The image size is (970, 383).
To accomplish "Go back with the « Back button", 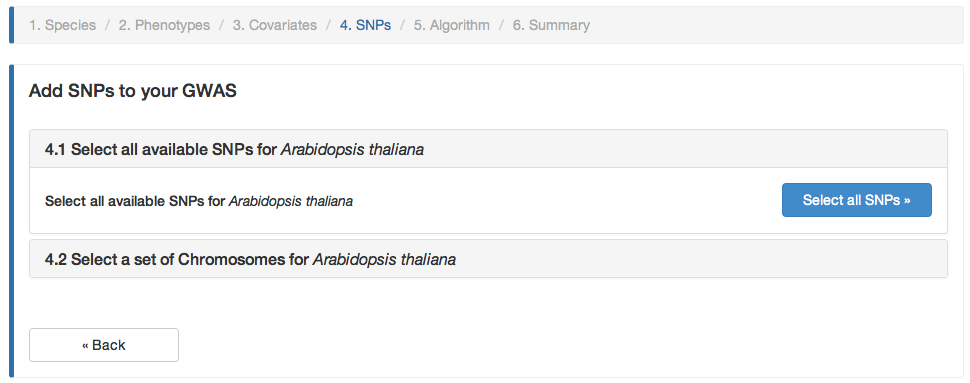I will pos(104,345).
